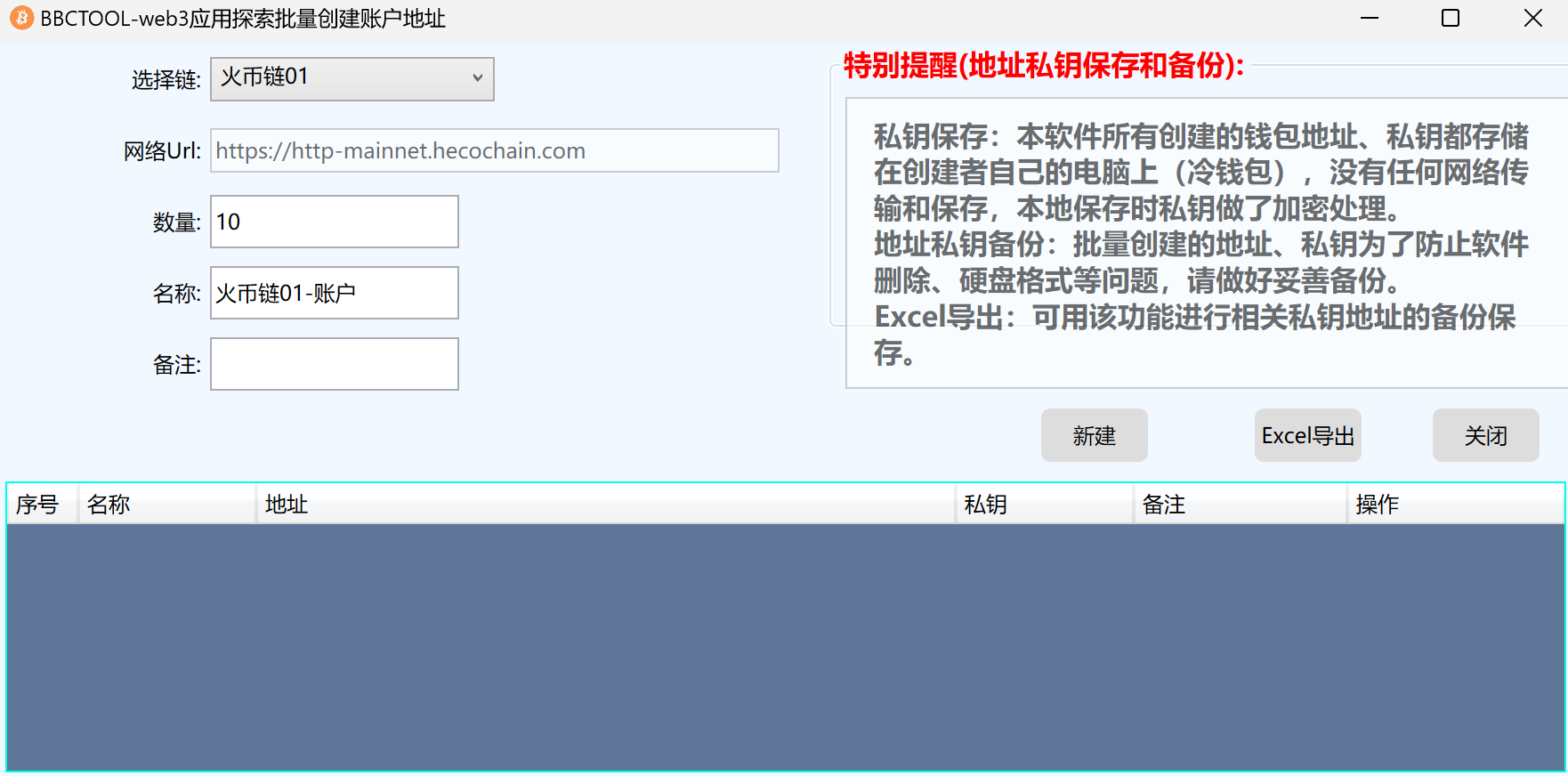This screenshot has height=776, width=1568.
Task: Open the 选择链 chain dropdown
Action: click(352, 79)
